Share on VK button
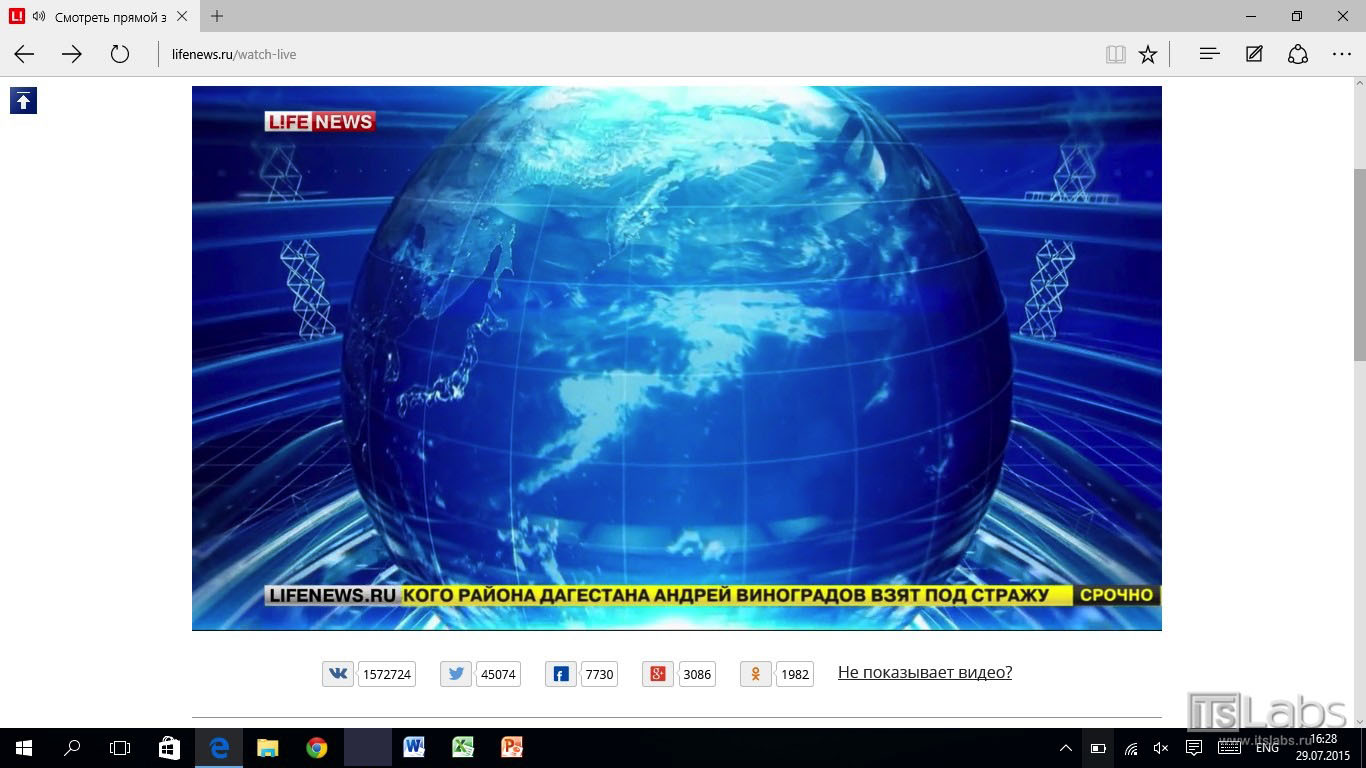Viewport: 1366px width, 768px height. [338, 674]
